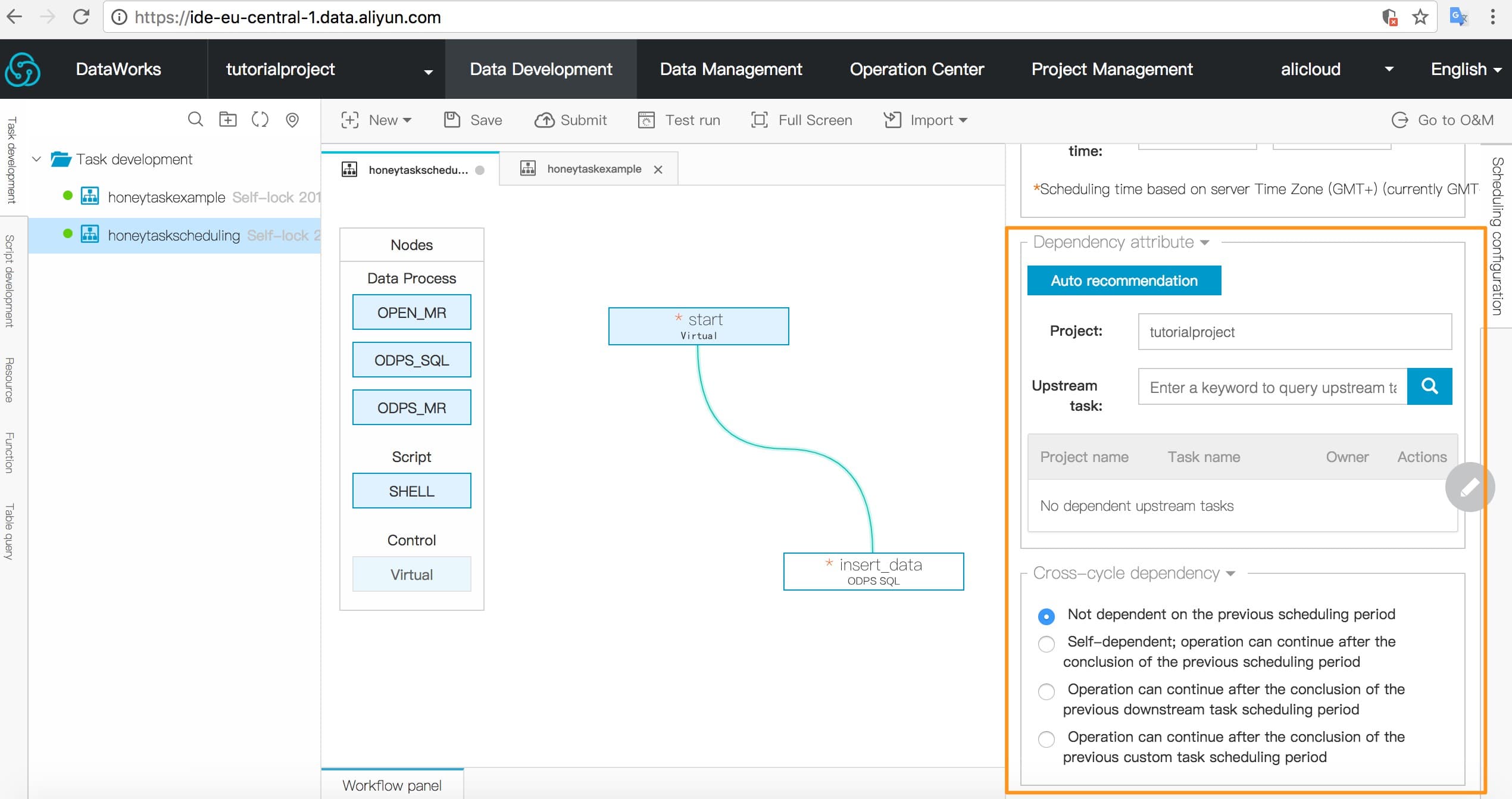Close the honeytaskexample tab

point(658,170)
